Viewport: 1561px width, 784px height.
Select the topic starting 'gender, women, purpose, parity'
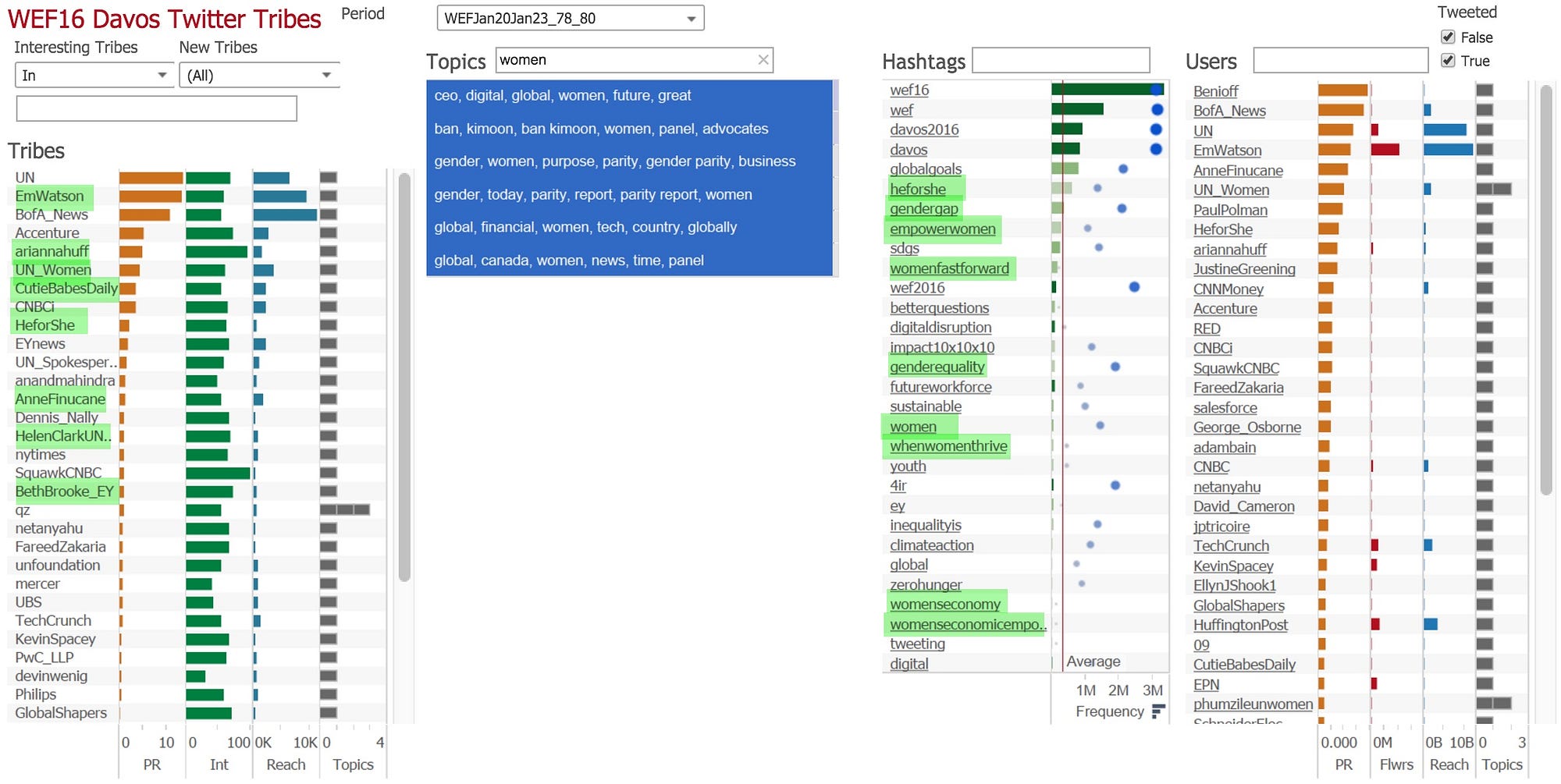point(629,161)
